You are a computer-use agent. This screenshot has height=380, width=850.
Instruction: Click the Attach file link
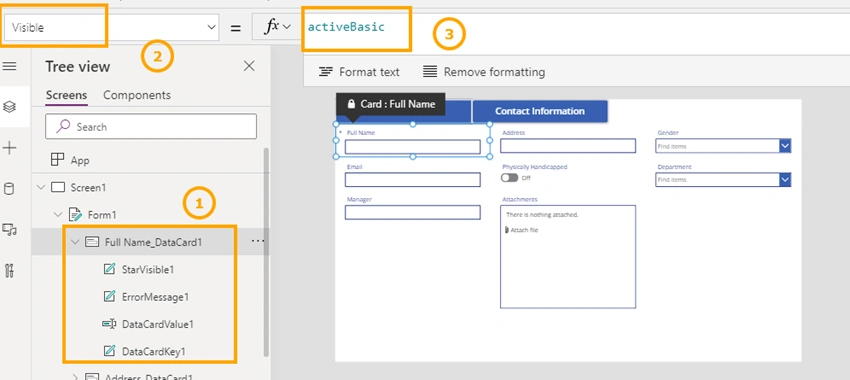(x=524, y=230)
